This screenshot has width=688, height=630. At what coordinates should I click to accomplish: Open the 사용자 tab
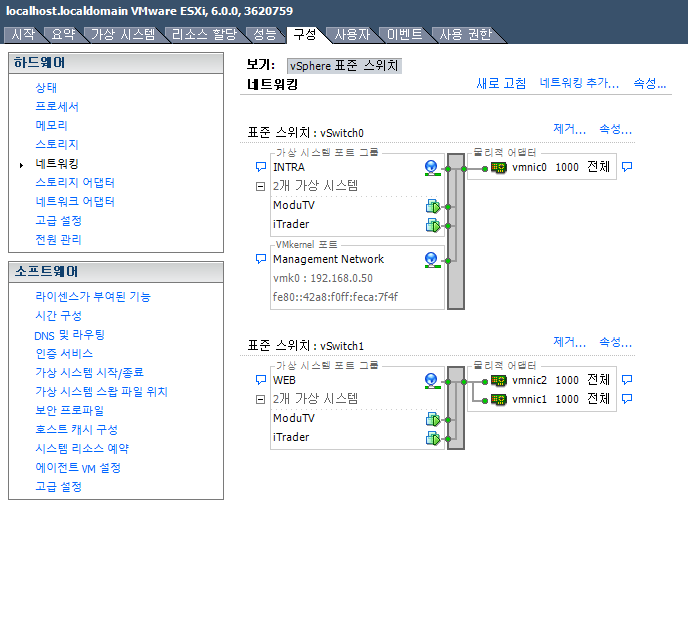point(352,35)
